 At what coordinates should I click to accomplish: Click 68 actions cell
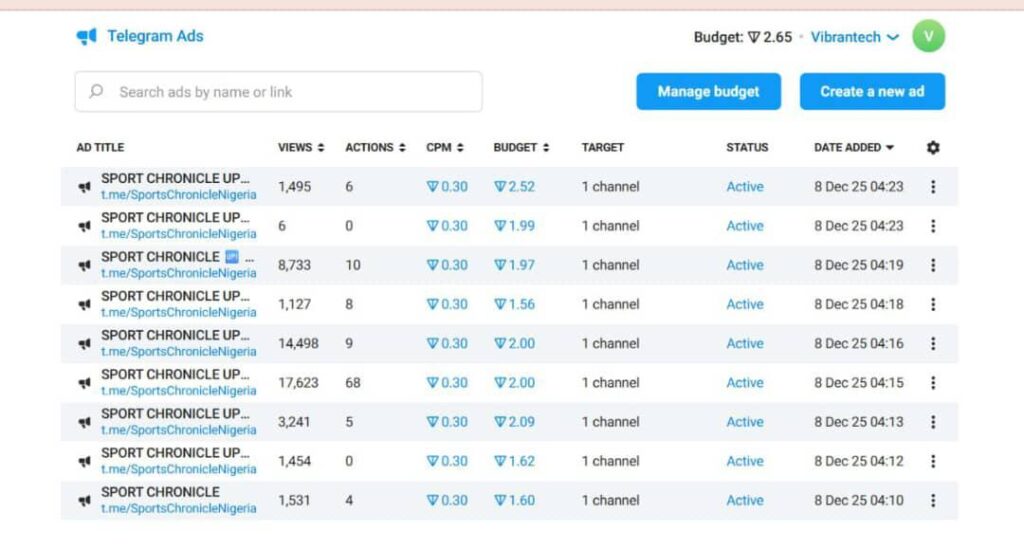[353, 383]
